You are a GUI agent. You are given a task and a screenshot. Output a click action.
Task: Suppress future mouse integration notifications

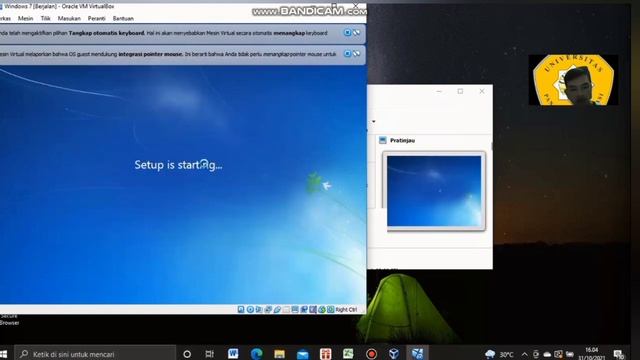(356, 53)
